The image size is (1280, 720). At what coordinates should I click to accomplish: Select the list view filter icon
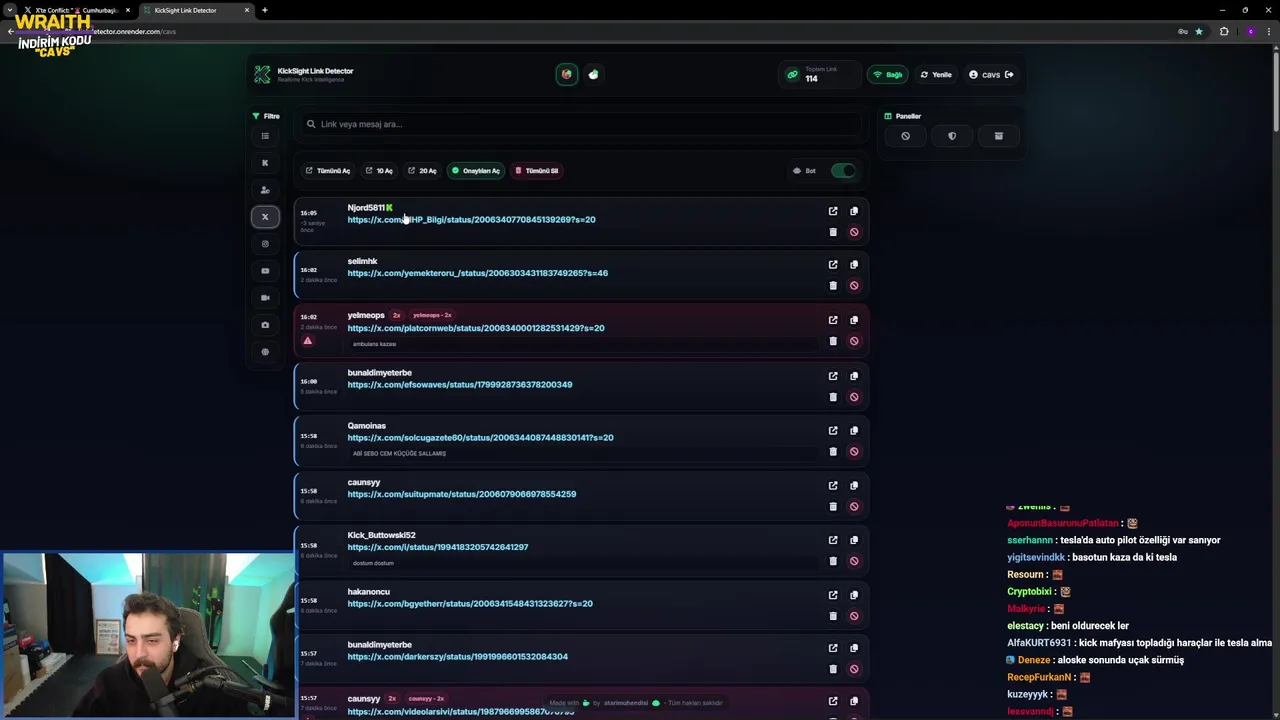[265, 136]
